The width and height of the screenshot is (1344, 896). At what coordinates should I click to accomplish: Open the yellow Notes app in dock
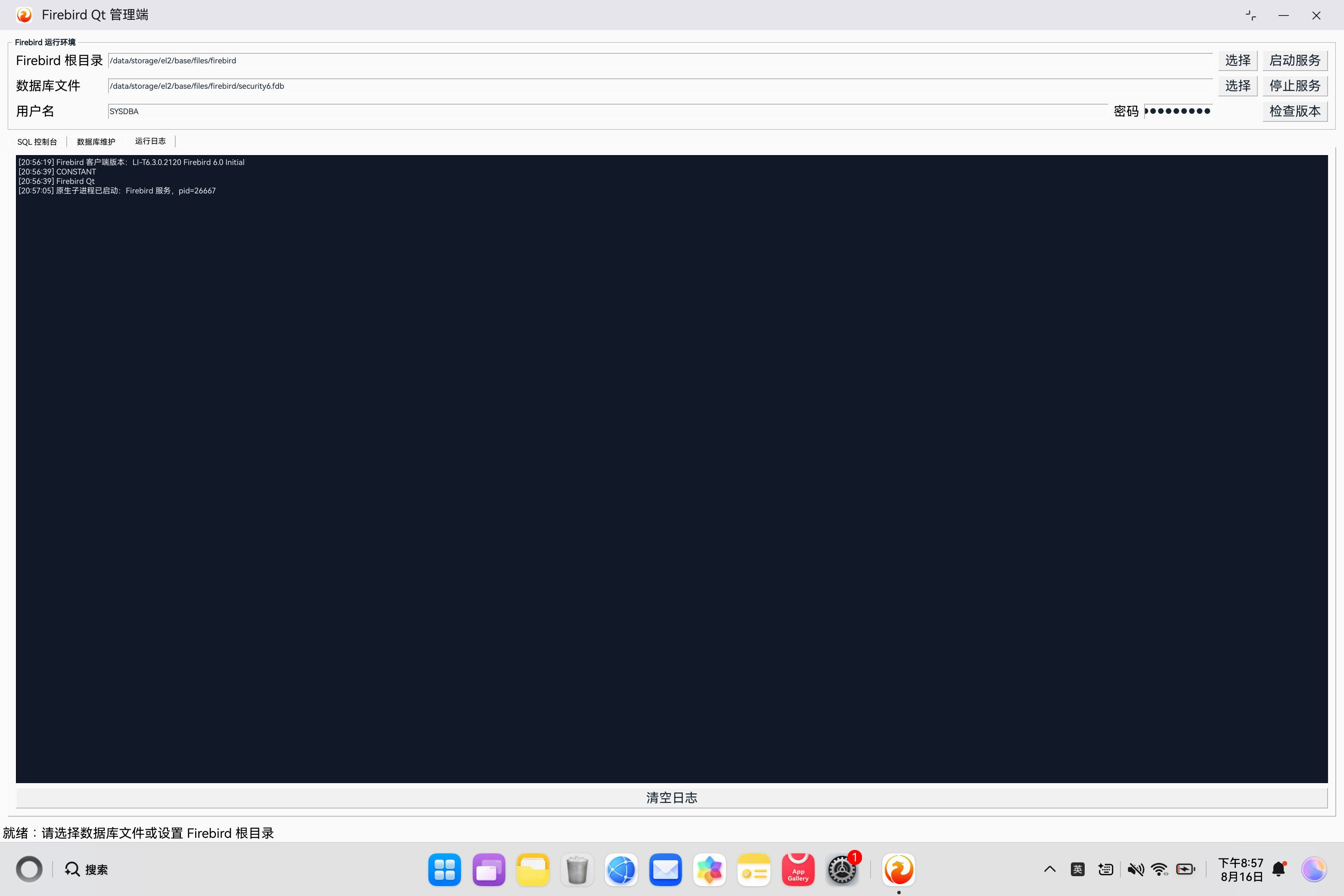754,870
